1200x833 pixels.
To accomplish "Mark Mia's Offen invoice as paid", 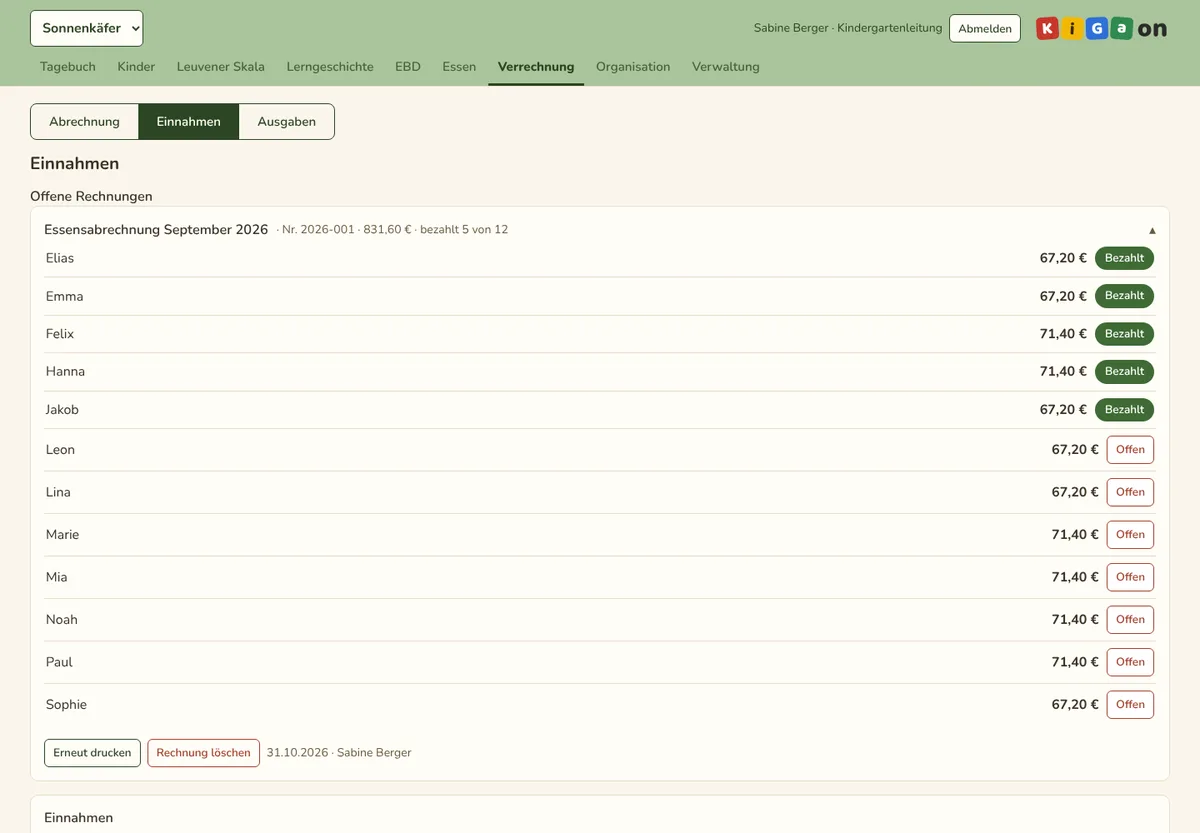I will point(1130,577).
